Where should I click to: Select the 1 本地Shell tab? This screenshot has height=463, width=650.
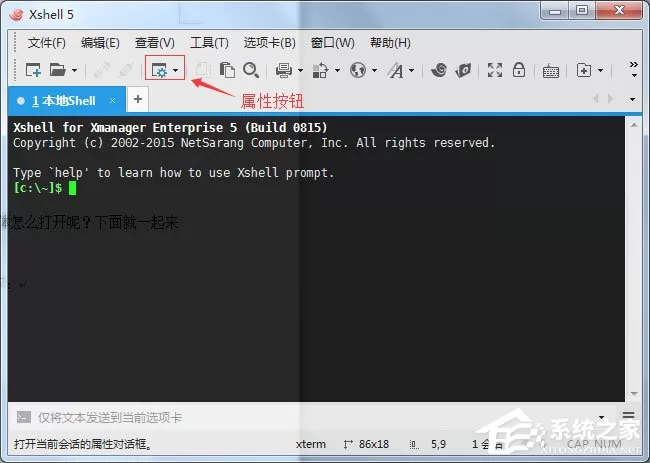coord(66,100)
